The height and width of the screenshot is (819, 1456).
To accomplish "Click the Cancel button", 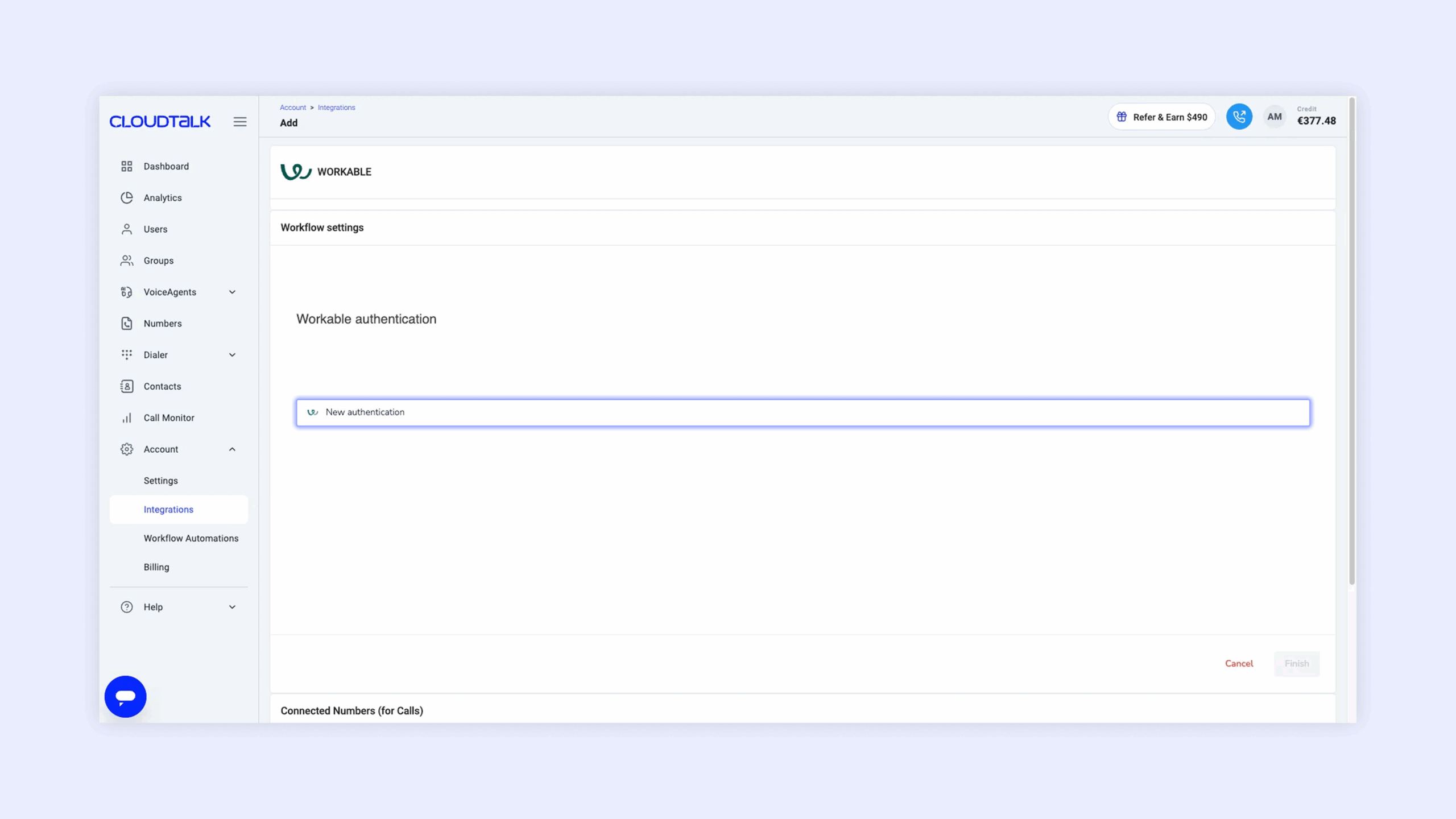I will [1239, 663].
